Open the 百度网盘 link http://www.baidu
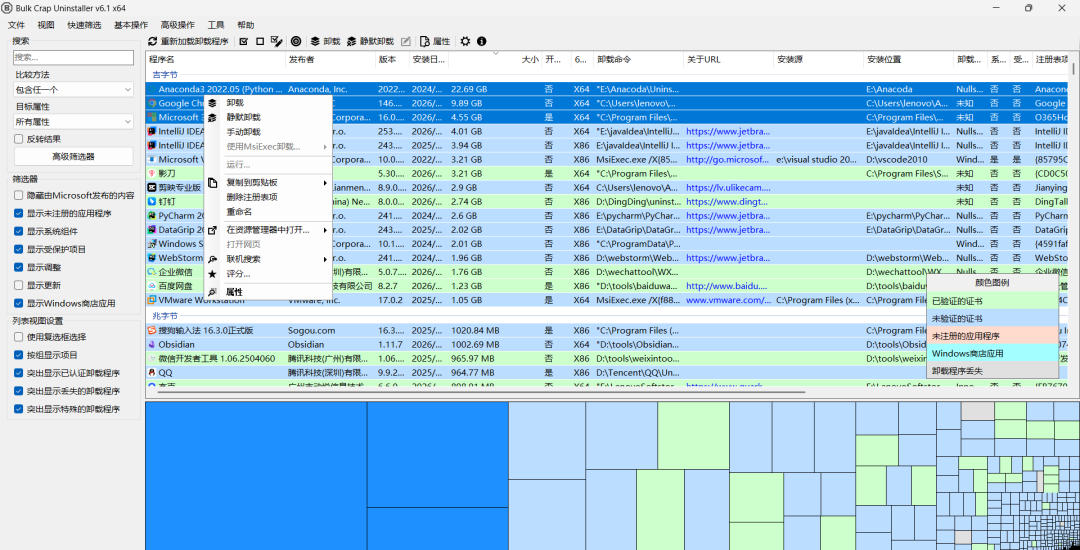 coord(727,286)
